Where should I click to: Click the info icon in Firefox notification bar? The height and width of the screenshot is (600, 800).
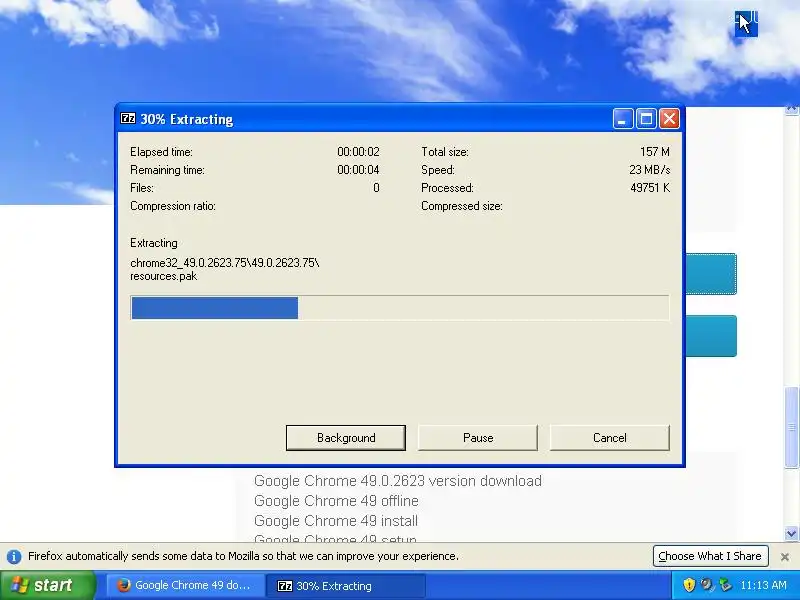pyautogui.click(x=14, y=556)
